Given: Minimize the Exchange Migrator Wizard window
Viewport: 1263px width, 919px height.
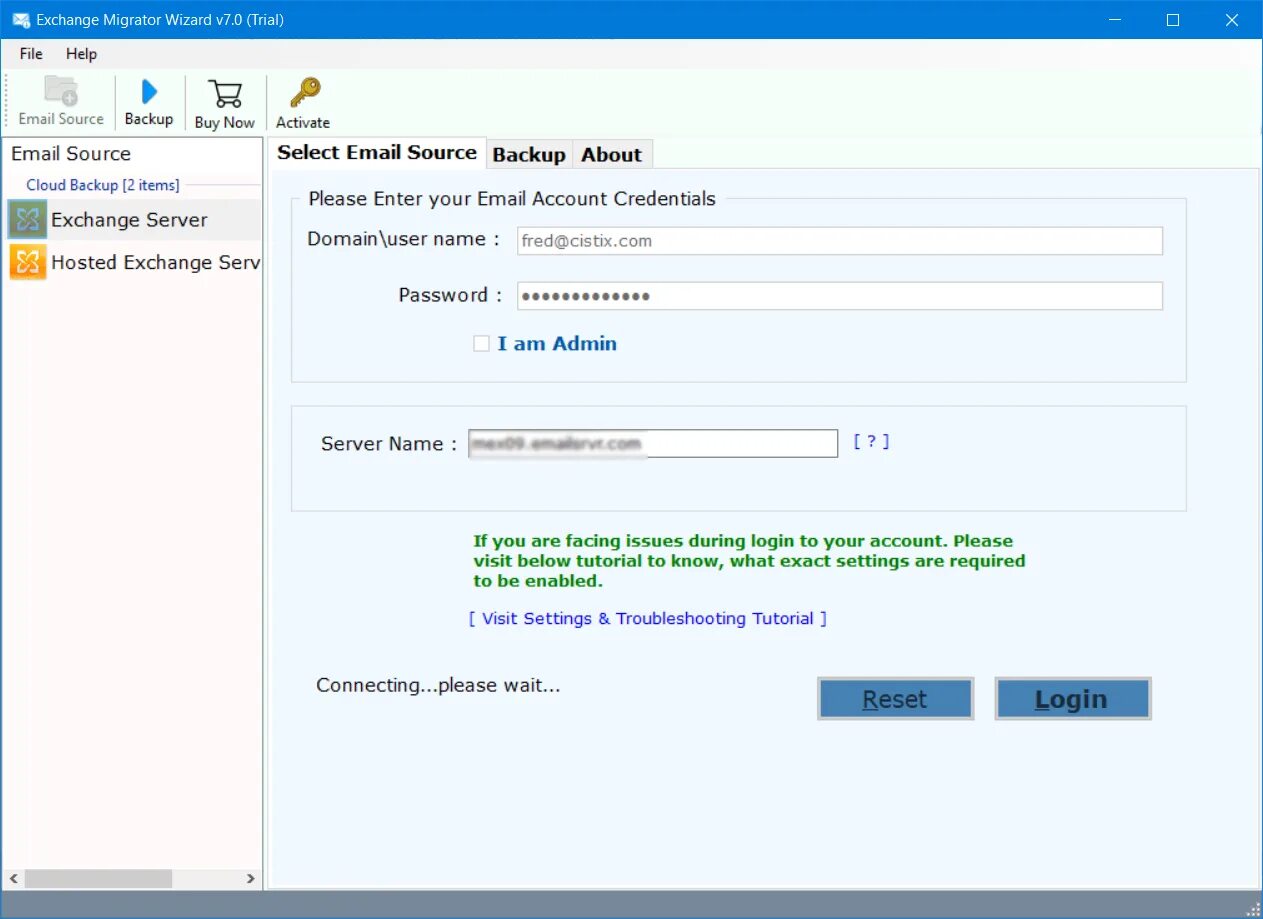Looking at the screenshot, I should pyautogui.click(x=1116, y=20).
